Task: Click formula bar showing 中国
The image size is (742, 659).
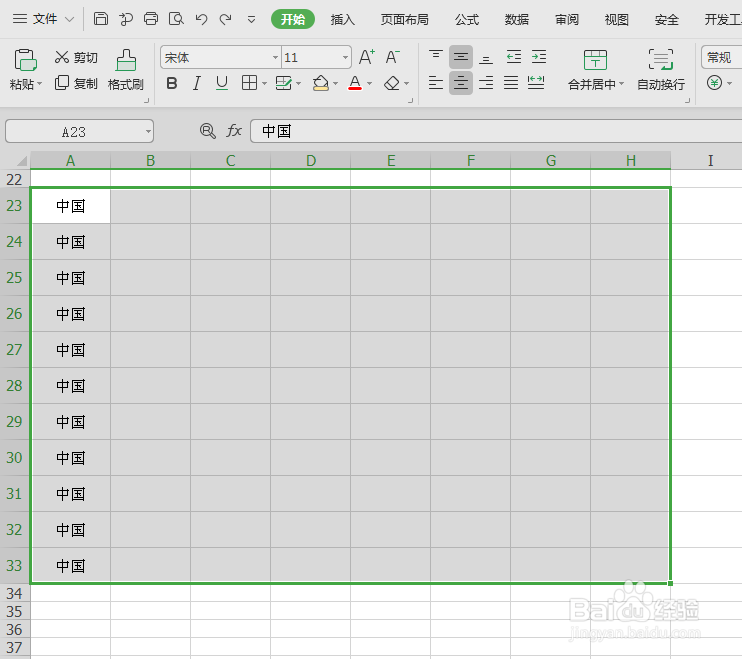Action: coord(496,131)
